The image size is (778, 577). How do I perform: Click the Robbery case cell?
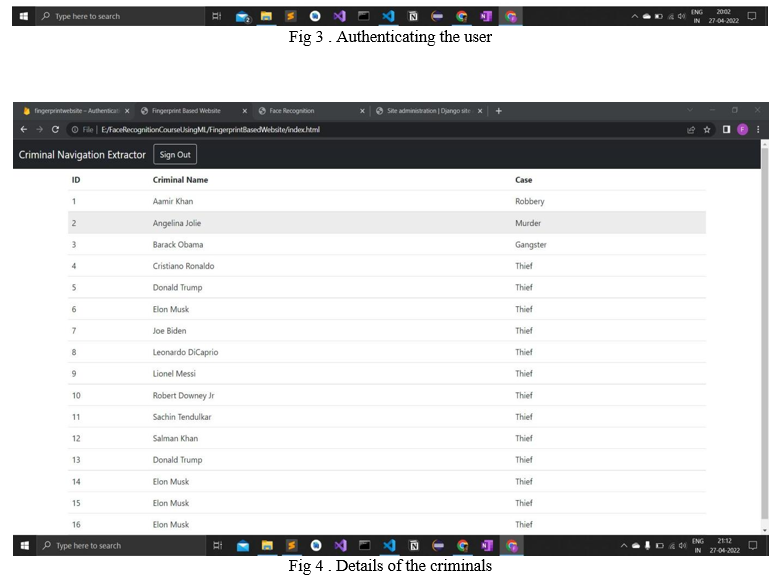click(529, 201)
